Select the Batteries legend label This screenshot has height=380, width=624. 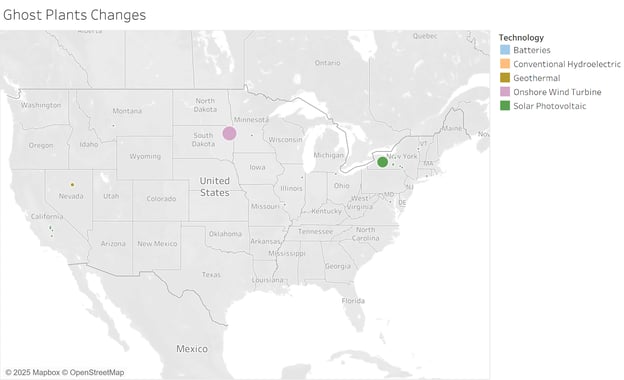[x=532, y=50]
